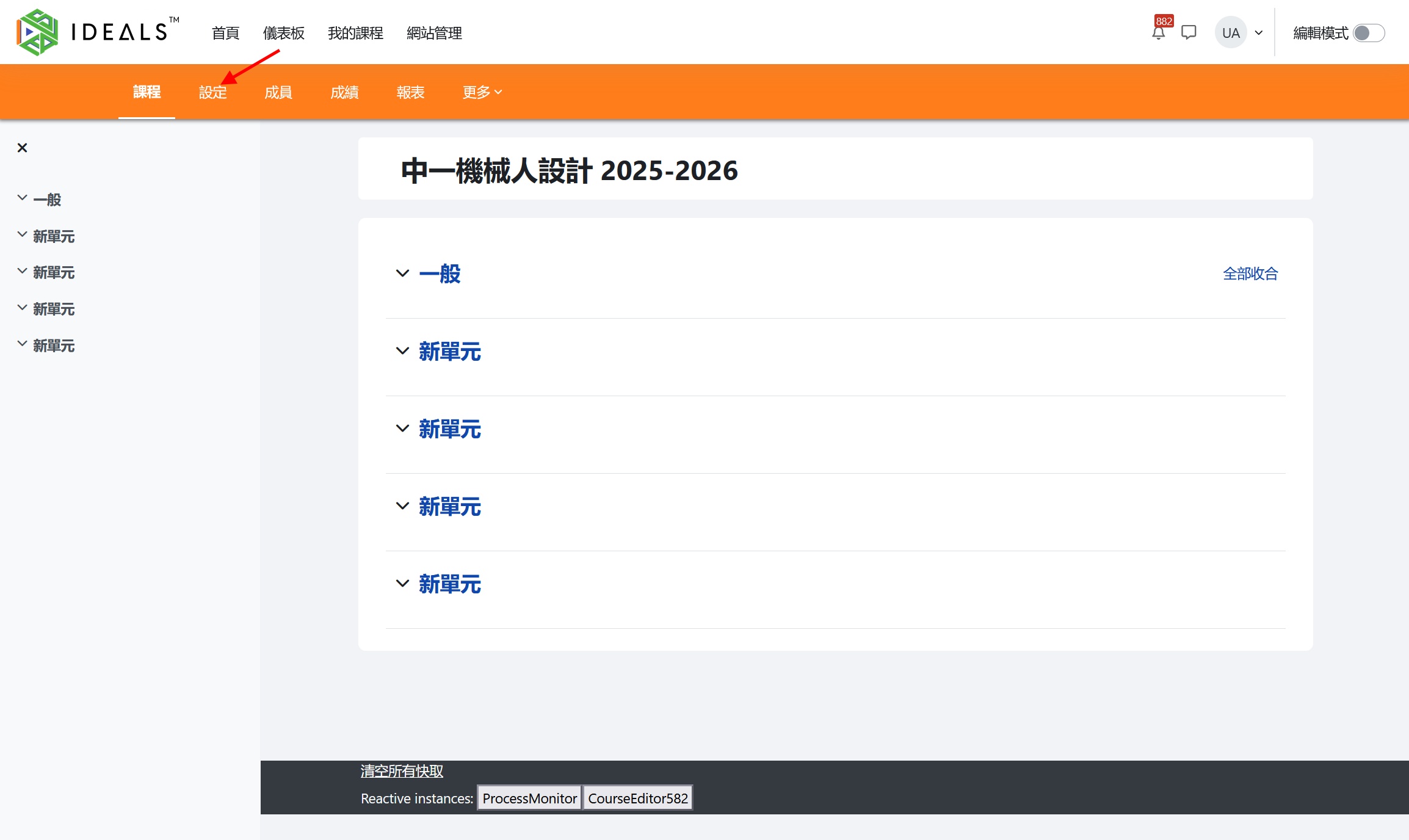
Task: Open user menu dropdown arrow
Action: [1259, 33]
